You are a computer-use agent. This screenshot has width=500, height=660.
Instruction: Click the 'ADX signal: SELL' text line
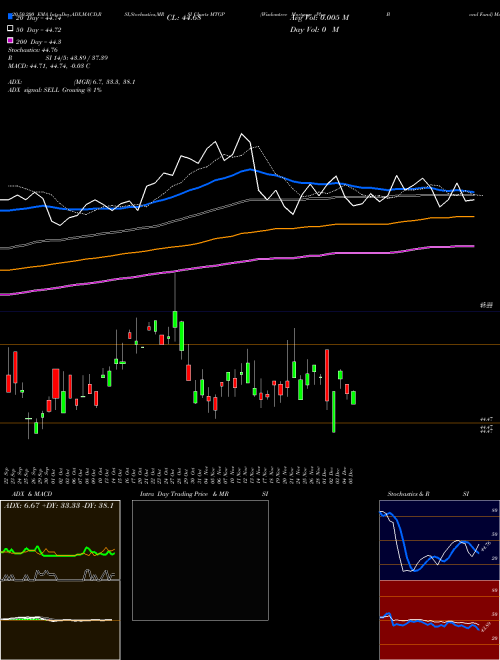55,90
